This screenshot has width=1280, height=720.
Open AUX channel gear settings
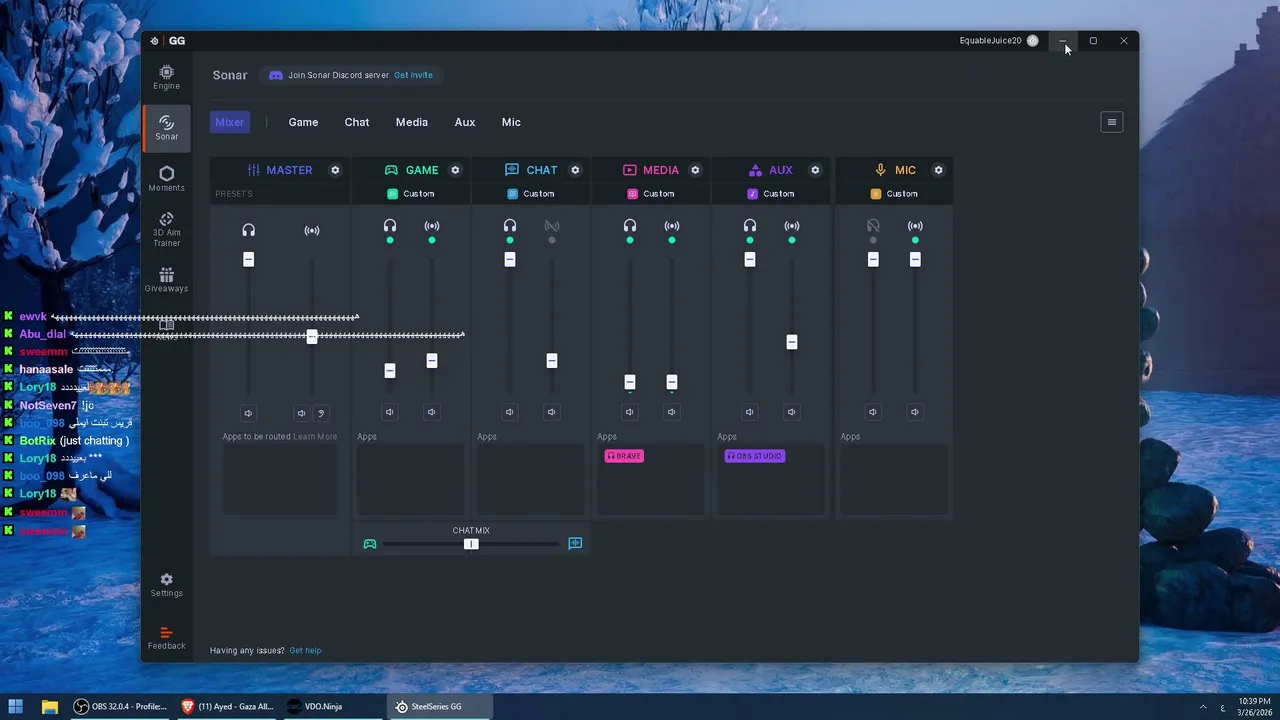[815, 170]
